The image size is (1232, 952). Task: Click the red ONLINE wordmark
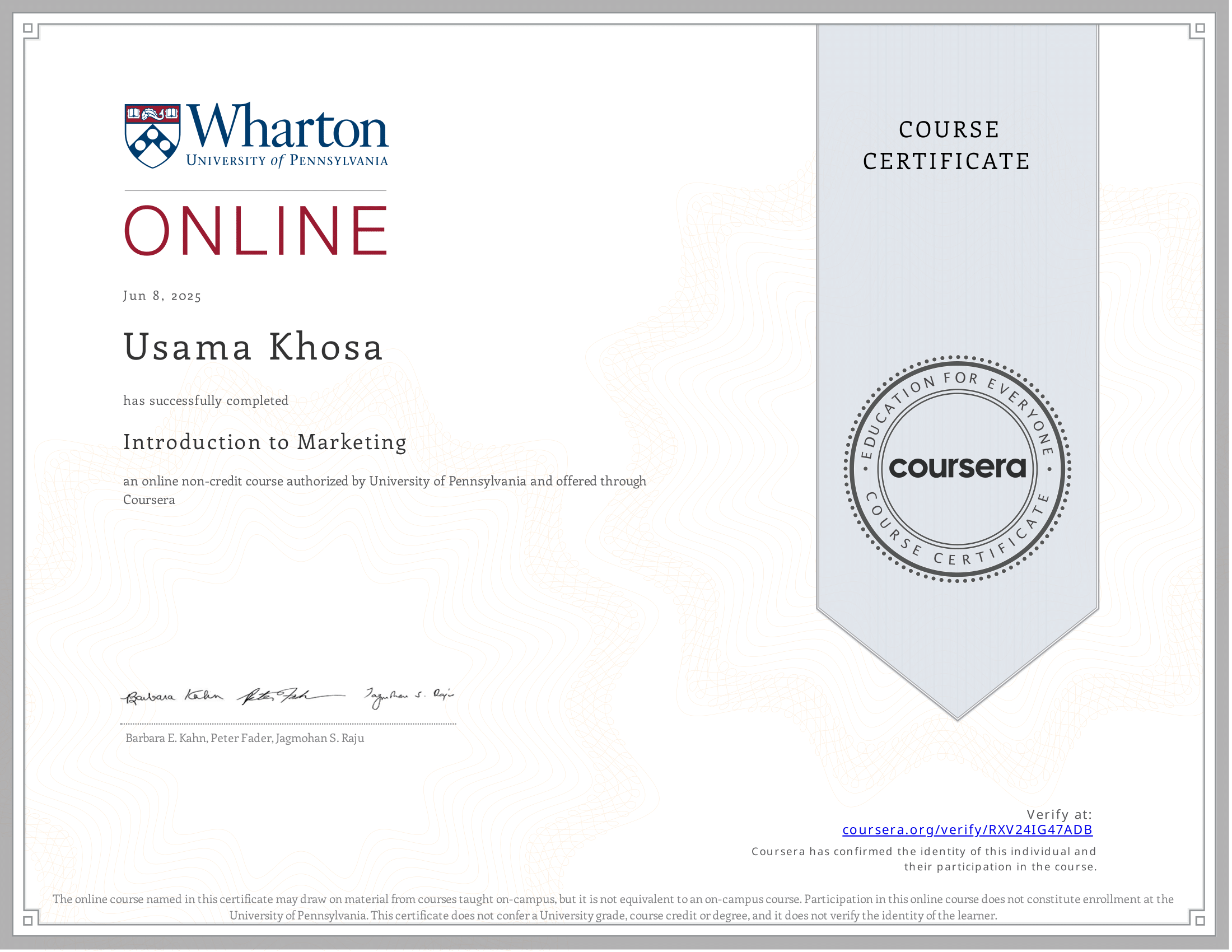click(256, 231)
